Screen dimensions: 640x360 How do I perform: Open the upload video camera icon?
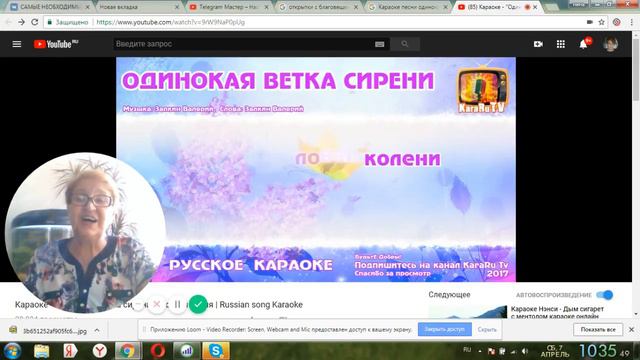coord(538,44)
